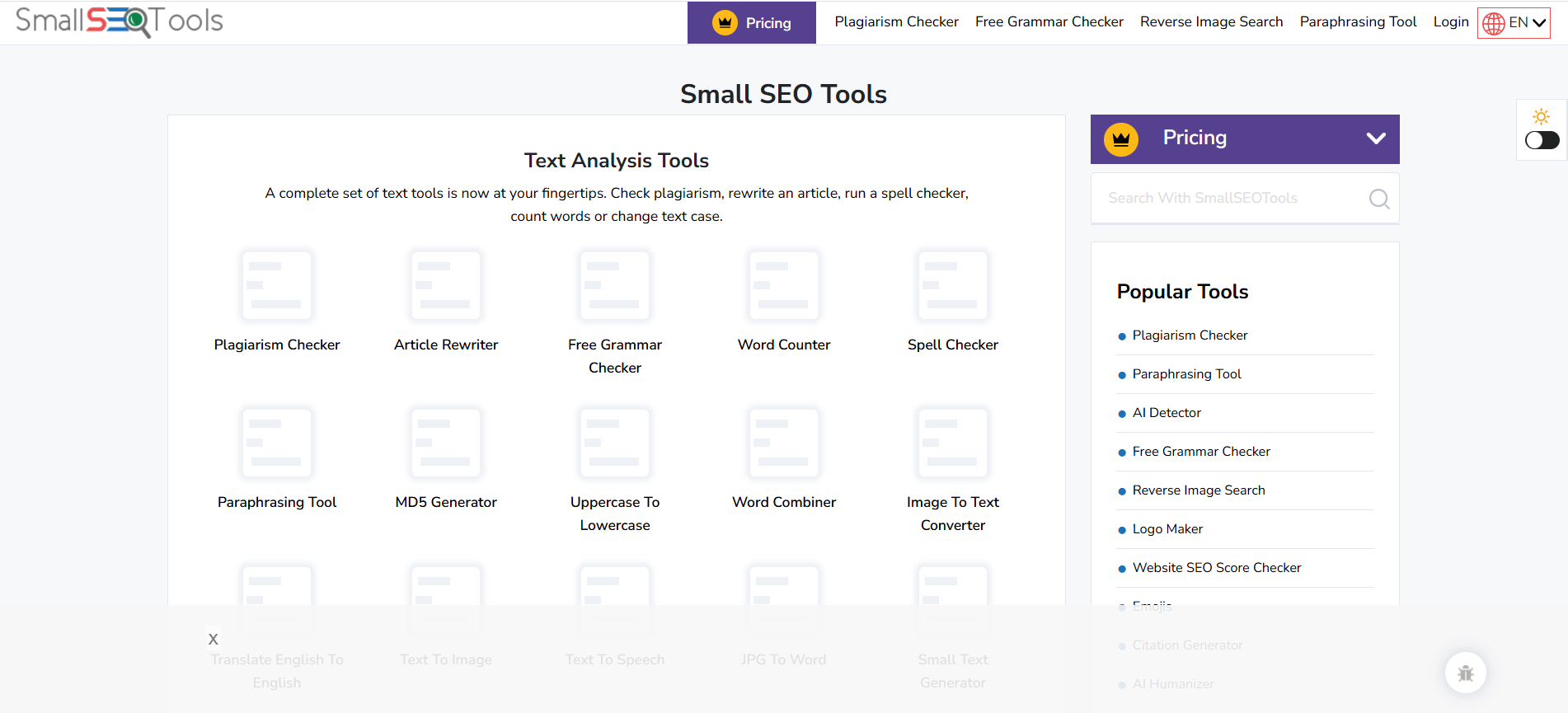Open the Translate English To English icon
Viewport: 1568px width, 713px height.
coord(277,600)
